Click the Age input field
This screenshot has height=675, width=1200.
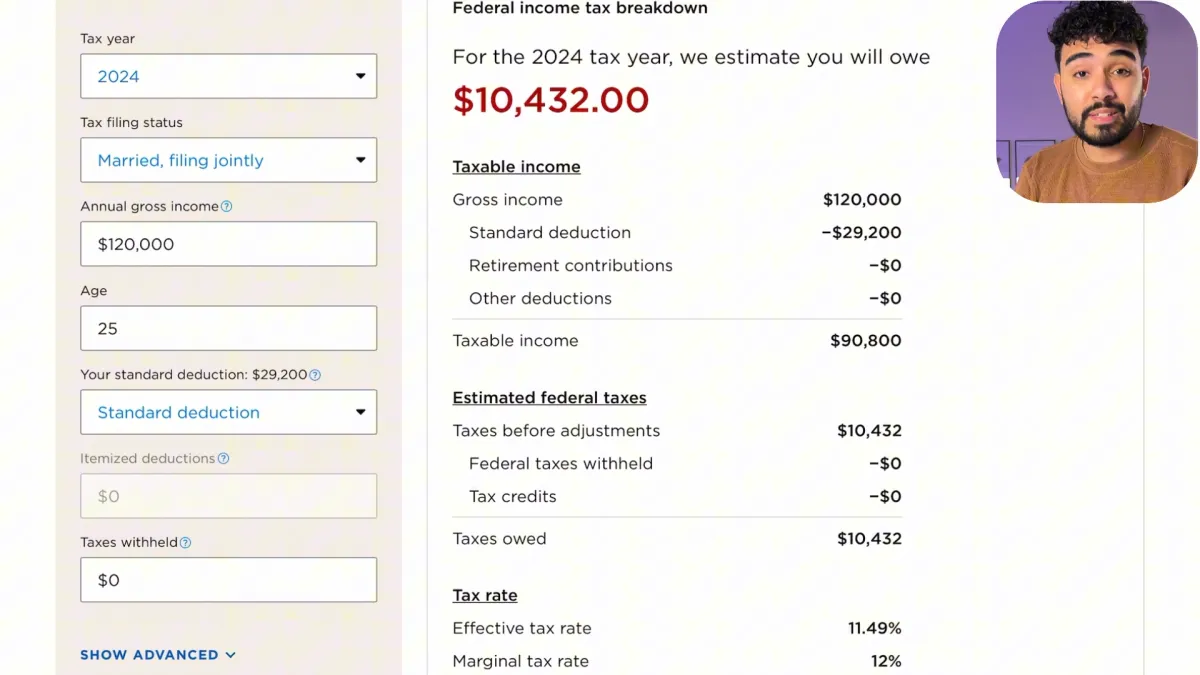(x=228, y=328)
